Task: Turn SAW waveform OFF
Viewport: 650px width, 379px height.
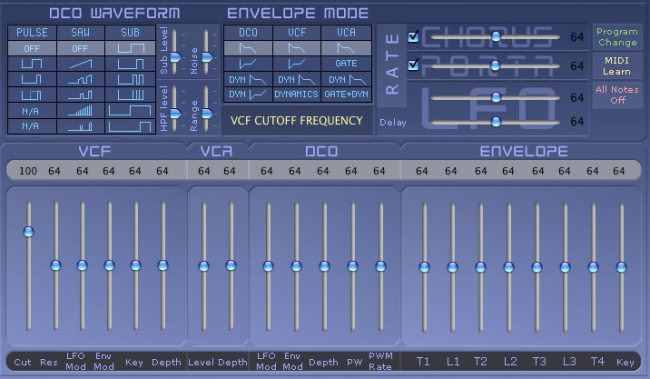Action: coord(80,48)
